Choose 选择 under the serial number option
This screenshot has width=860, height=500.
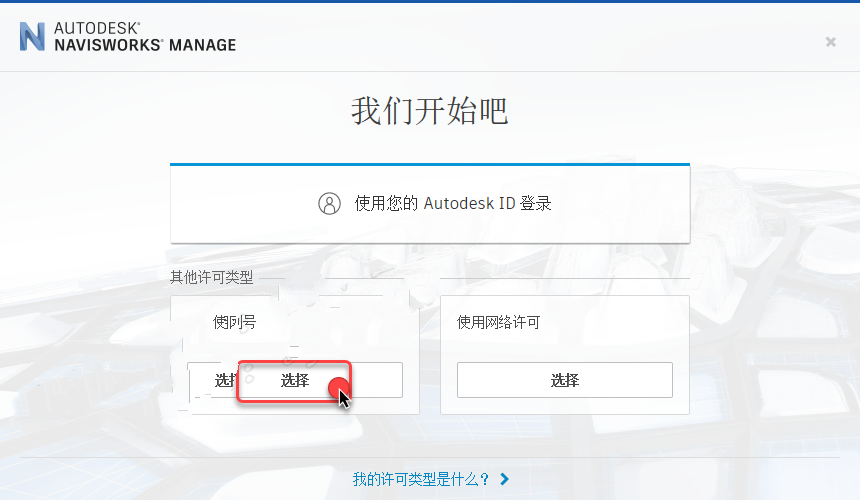pos(295,380)
